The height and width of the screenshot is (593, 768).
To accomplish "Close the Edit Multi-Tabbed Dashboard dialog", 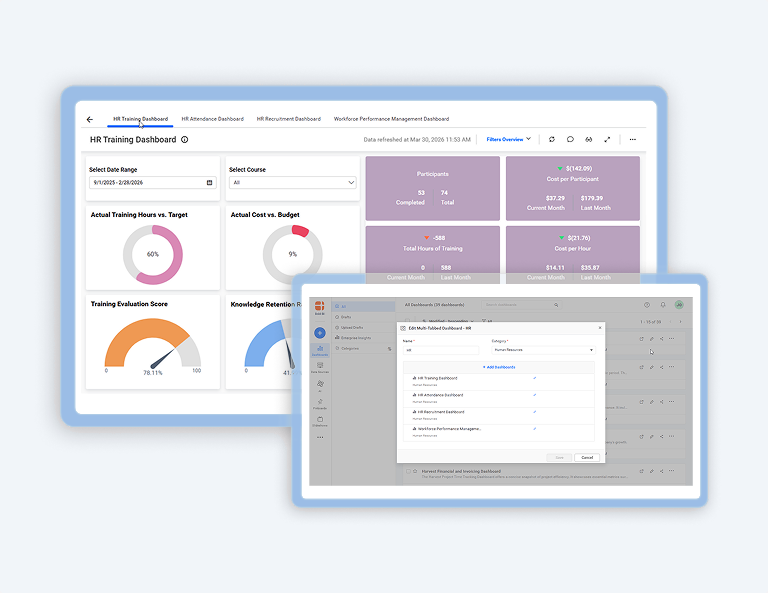I will pos(600,328).
